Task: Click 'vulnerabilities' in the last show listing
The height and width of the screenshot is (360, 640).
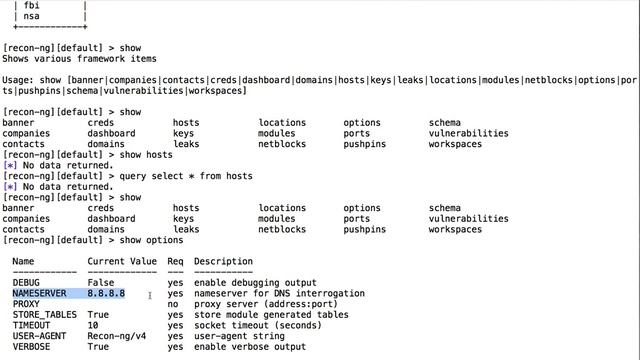Action: 469,219
